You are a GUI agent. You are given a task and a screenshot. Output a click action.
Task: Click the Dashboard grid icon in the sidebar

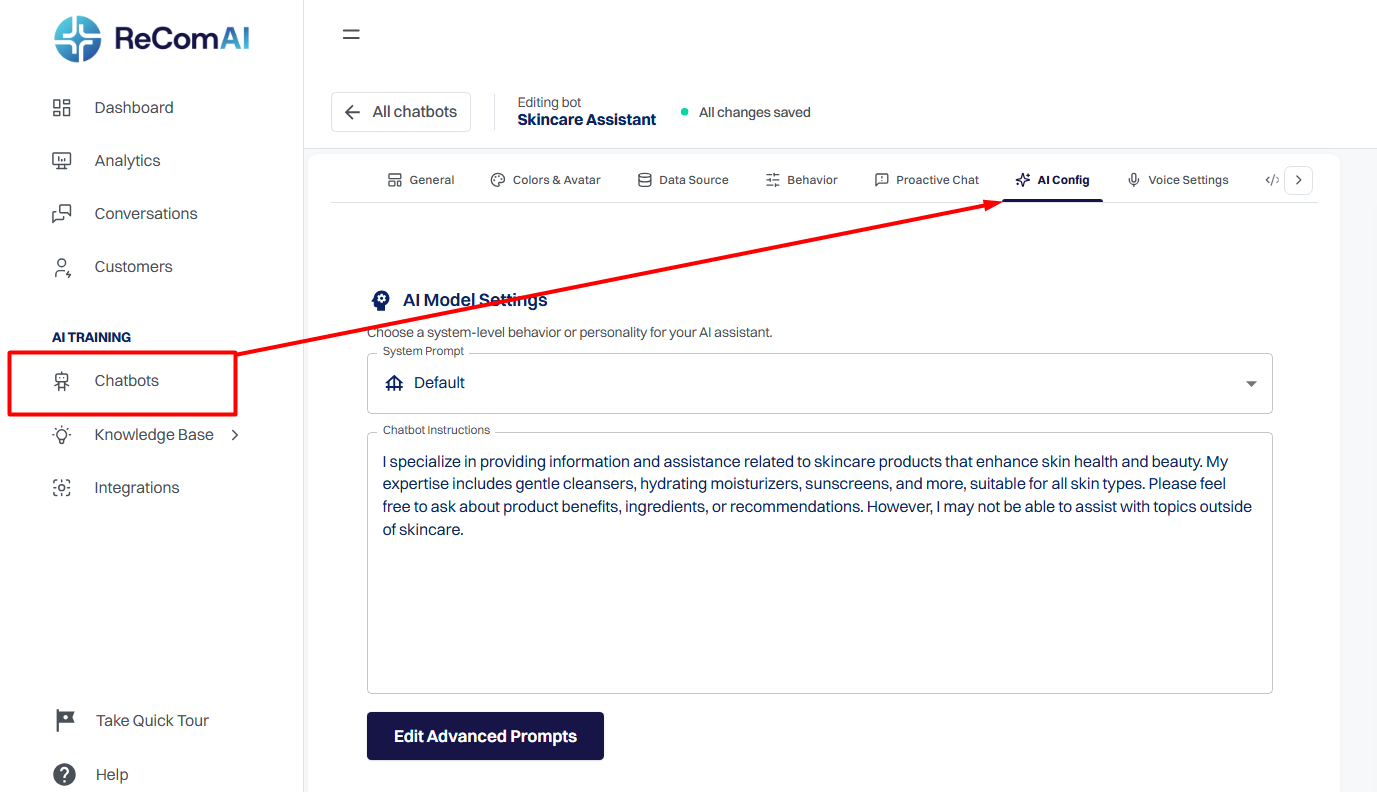(x=62, y=108)
